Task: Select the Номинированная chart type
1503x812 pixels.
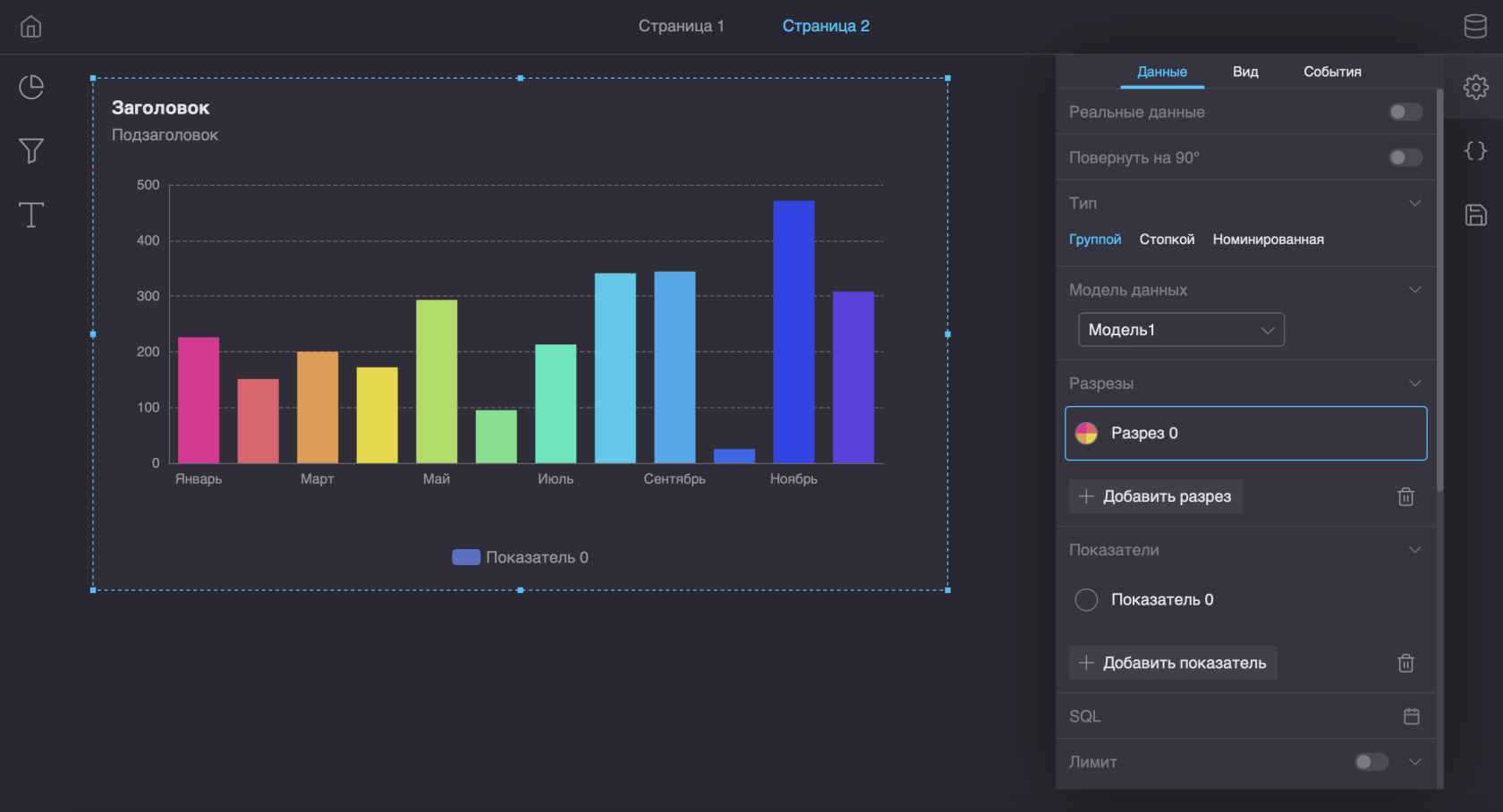Action: coord(1268,240)
